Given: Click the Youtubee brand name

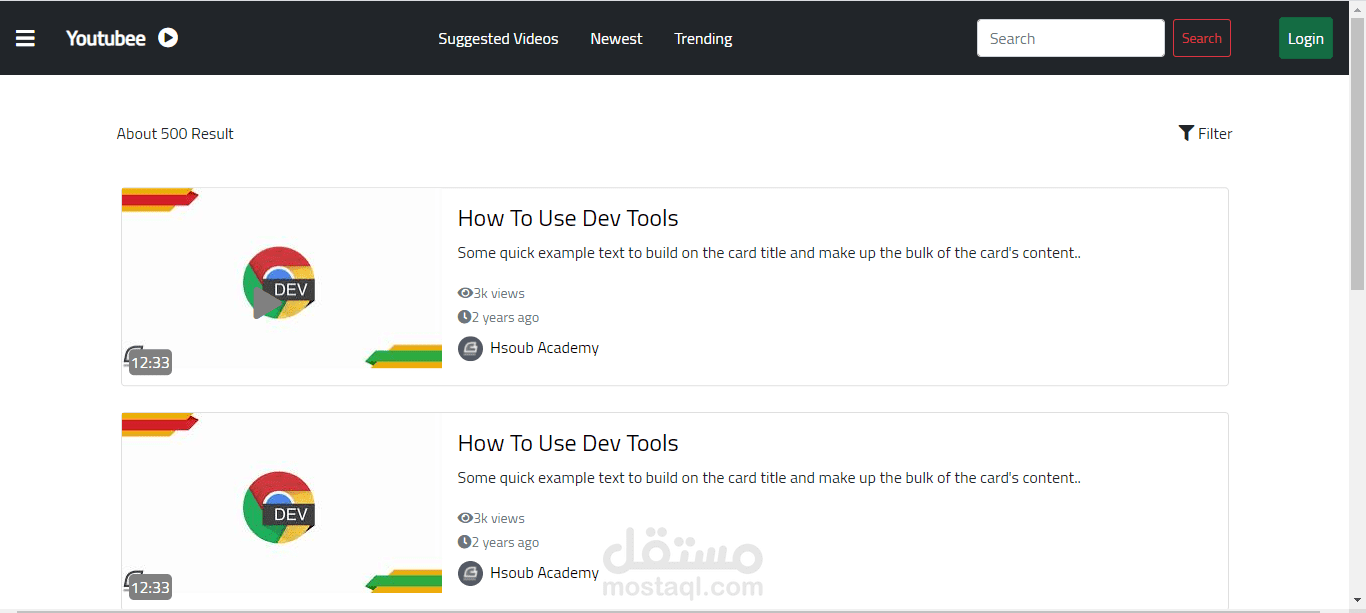Looking at the screenshot, I should pyautogui.click(x=106, y=38).
